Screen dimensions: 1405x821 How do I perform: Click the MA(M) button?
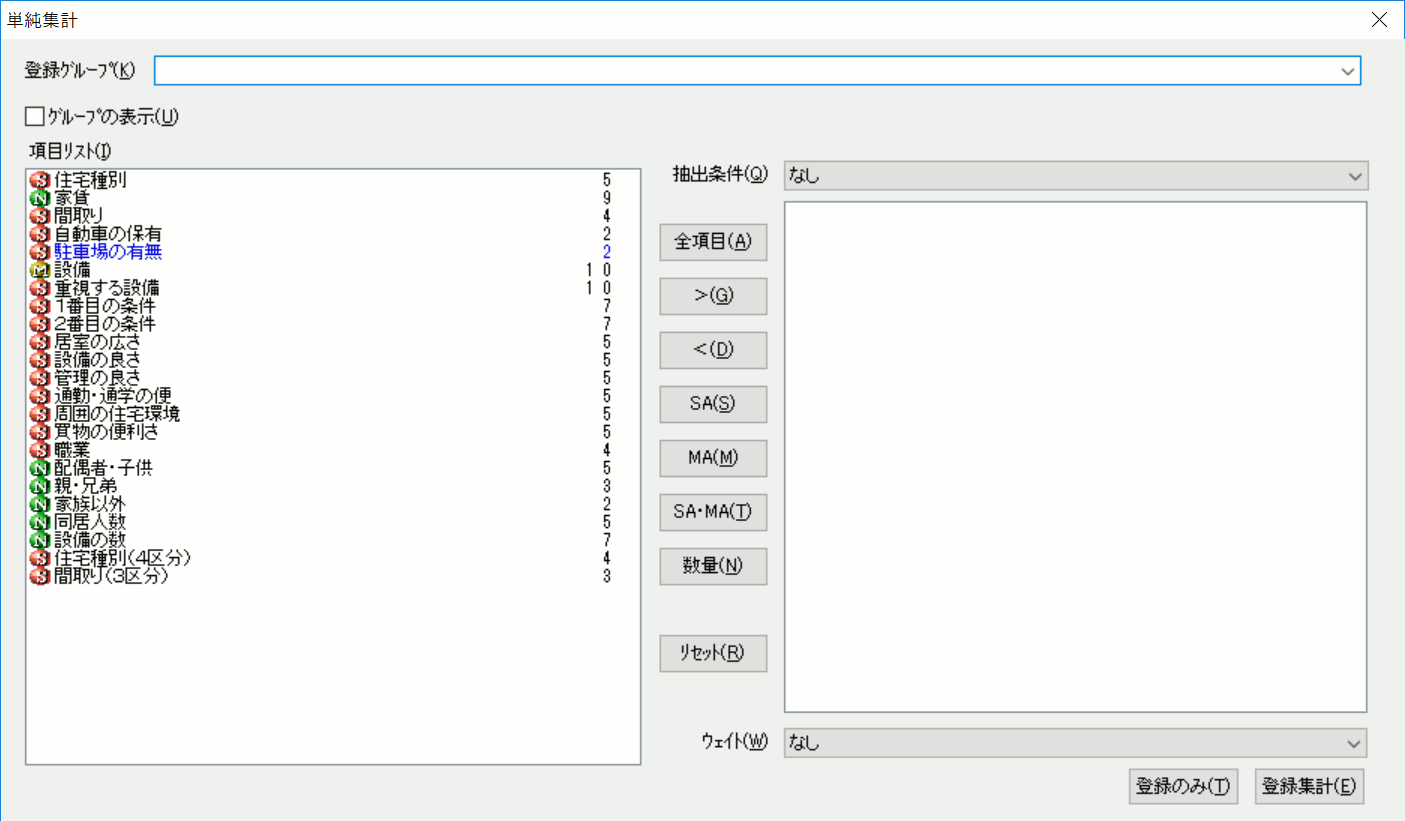coord(713,458)
